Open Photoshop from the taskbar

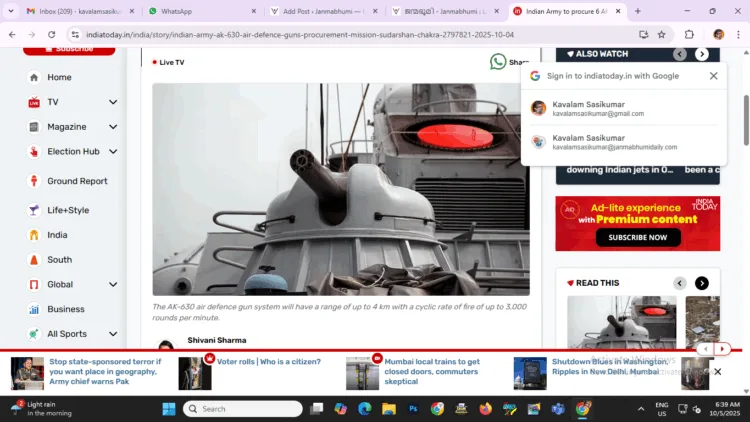click(412, 408)
